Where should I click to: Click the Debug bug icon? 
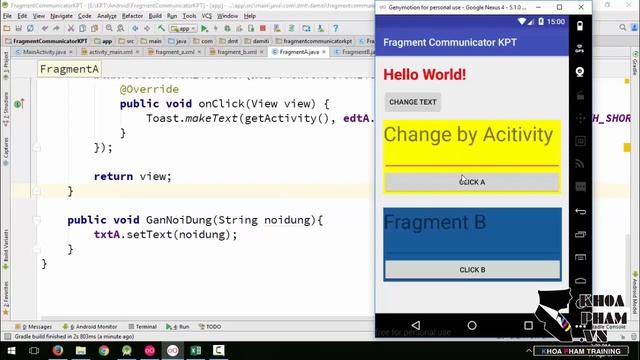coord(227,28)
